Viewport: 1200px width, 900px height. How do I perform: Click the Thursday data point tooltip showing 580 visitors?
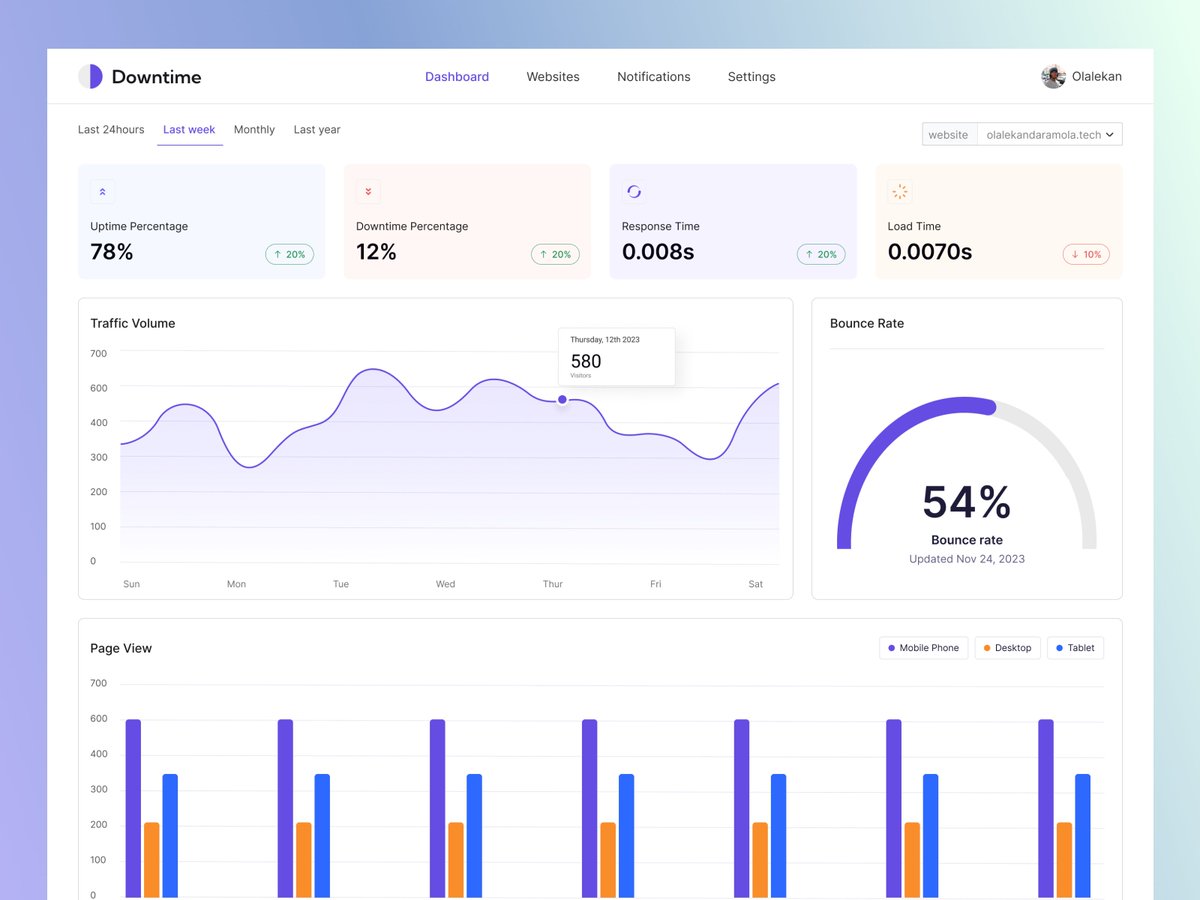[616, 356]
